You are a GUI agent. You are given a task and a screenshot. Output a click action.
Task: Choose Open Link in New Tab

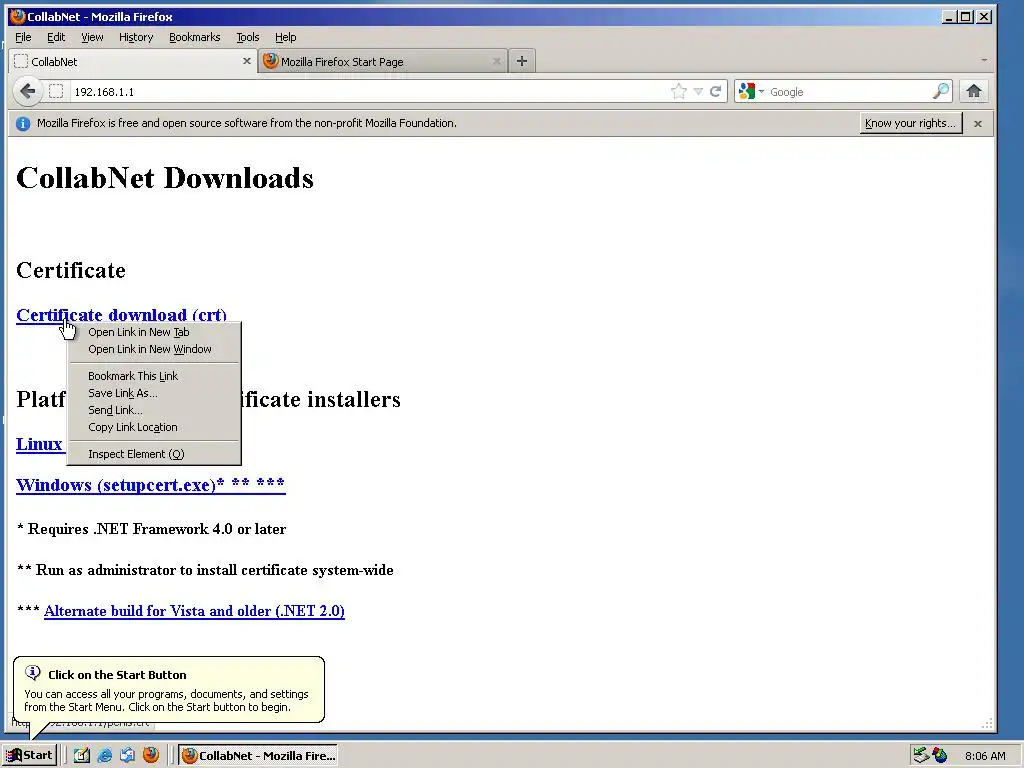[x=154, y=332]
